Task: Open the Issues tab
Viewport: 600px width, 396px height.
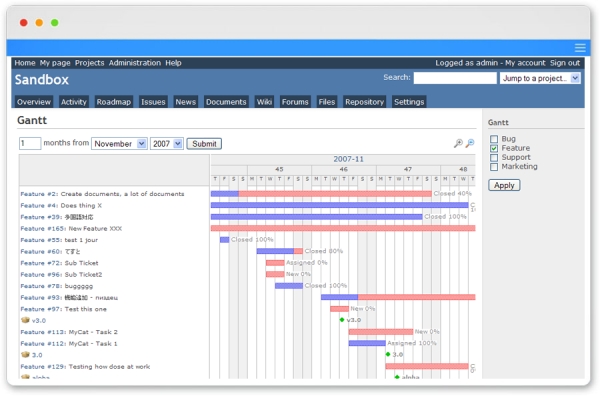Action: (x=153, y=102)
